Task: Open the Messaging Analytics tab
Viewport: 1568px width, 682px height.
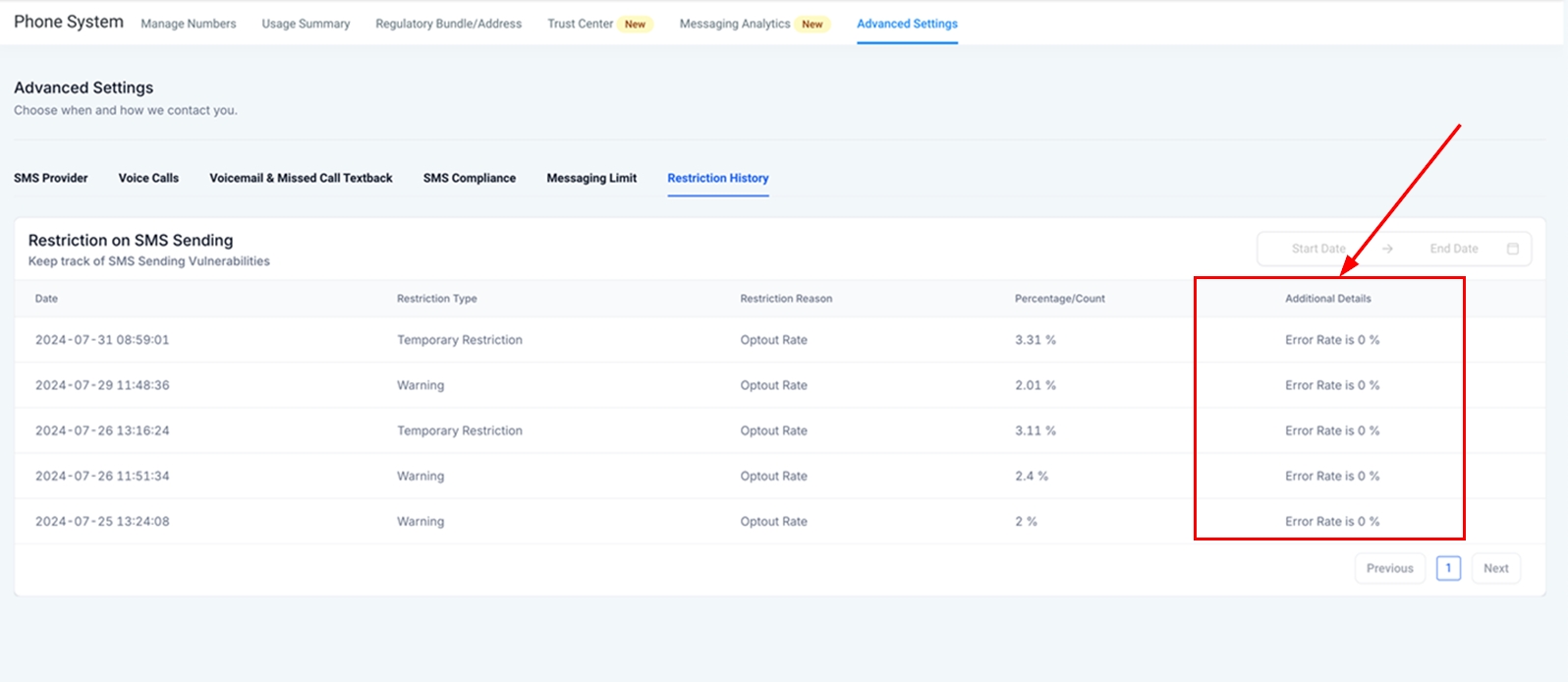Action: 735,24
